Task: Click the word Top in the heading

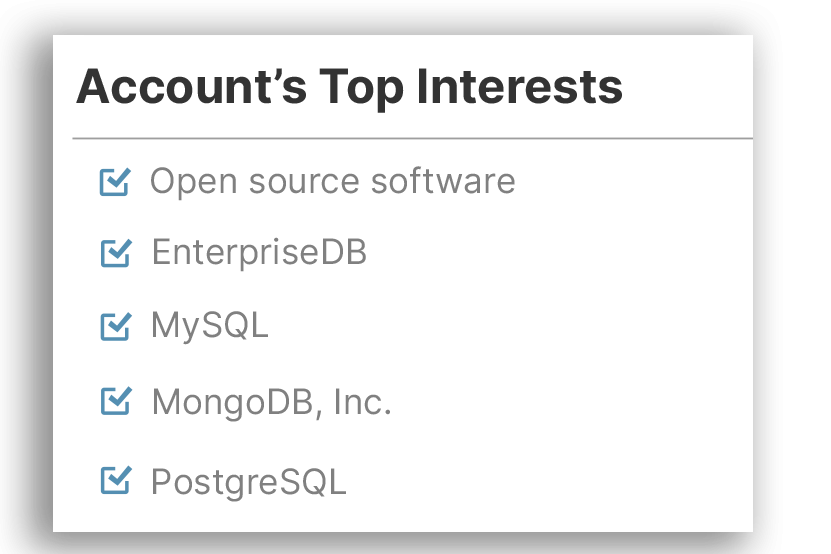Action: pos(361,88)
